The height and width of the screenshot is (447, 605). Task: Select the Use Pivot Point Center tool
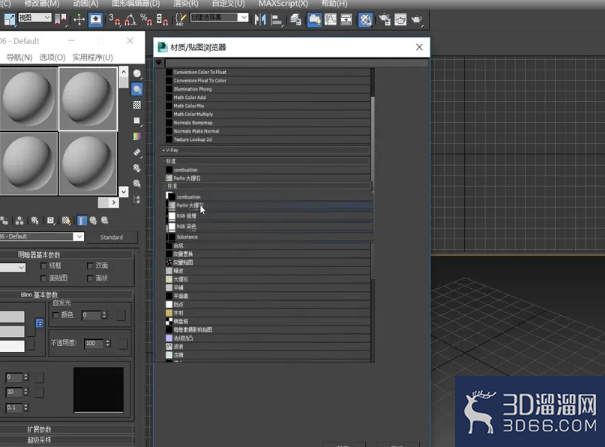tap(61, 19)
